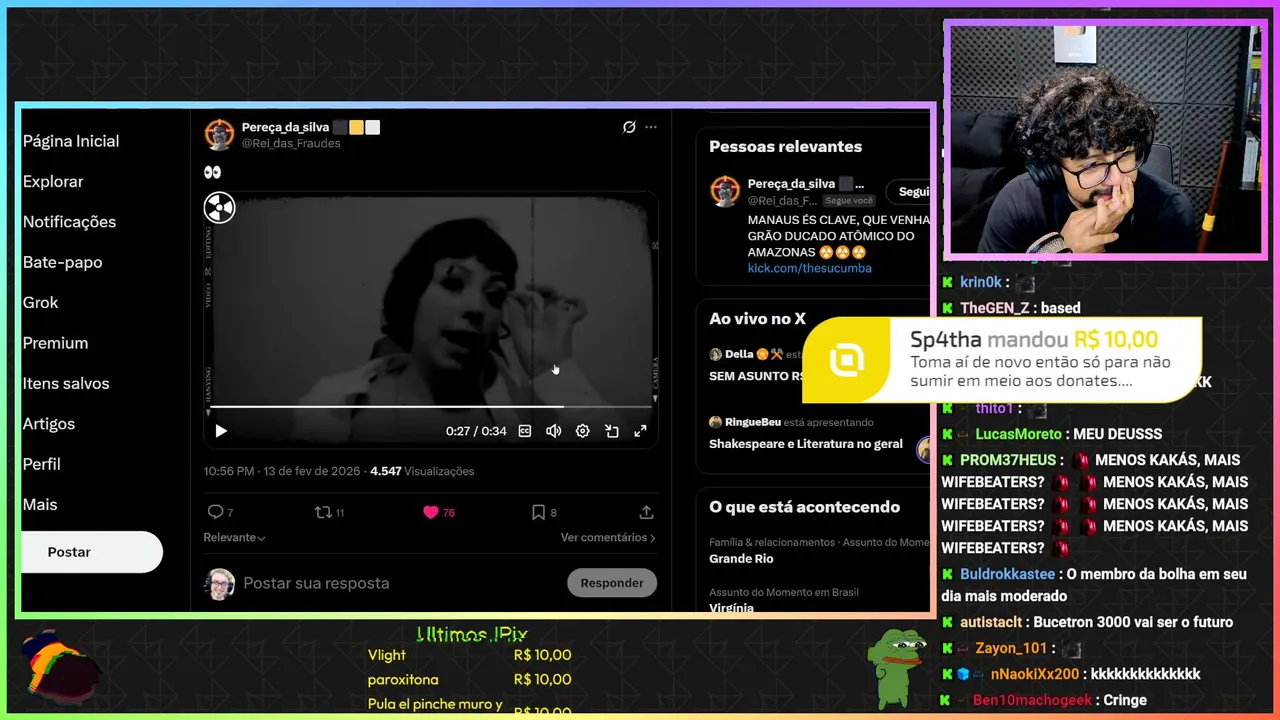Open the three-dot post options menu
1280x720 pixels.
(x=651, y=127)
